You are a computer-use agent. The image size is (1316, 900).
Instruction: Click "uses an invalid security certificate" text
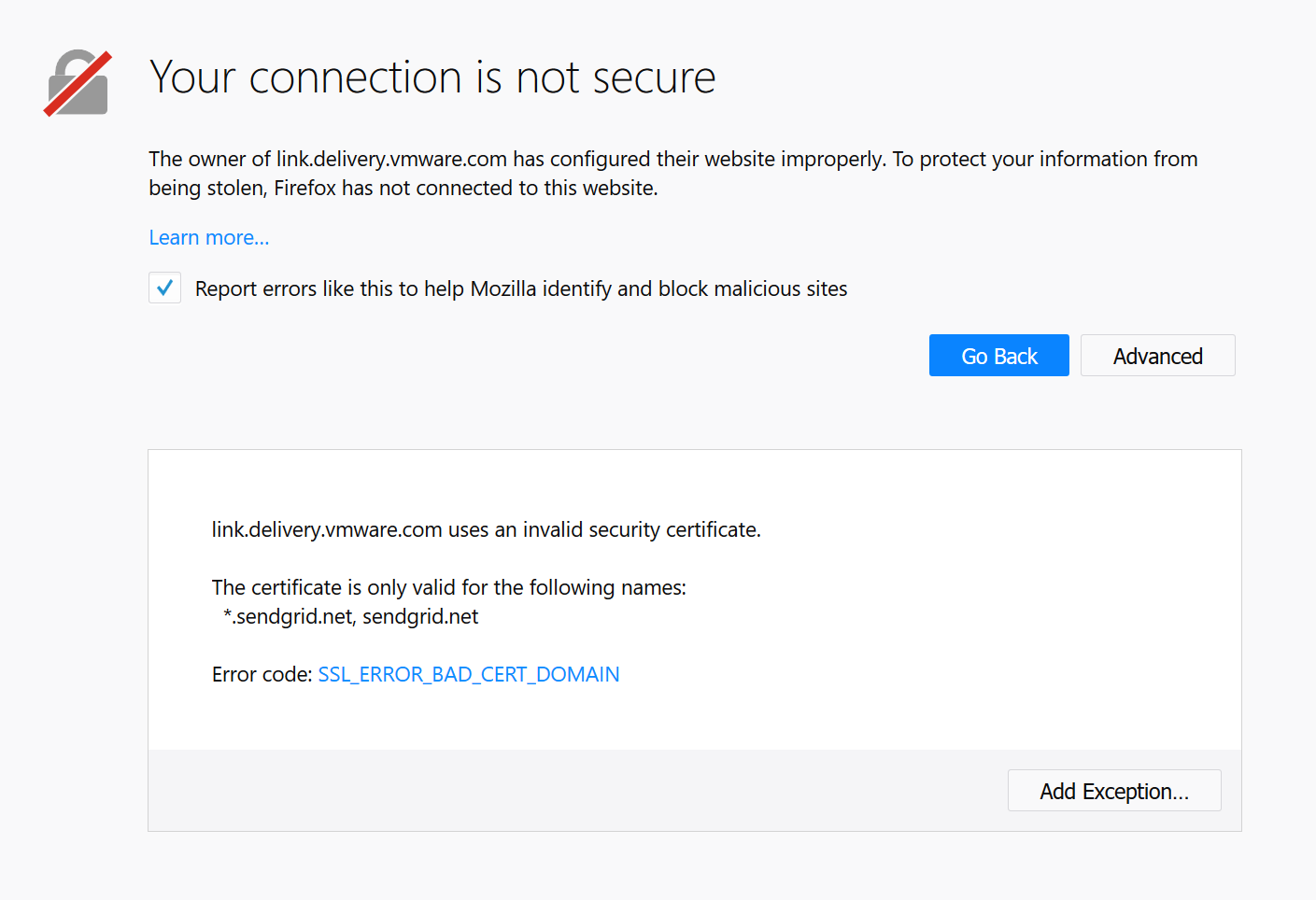[604, 530]
